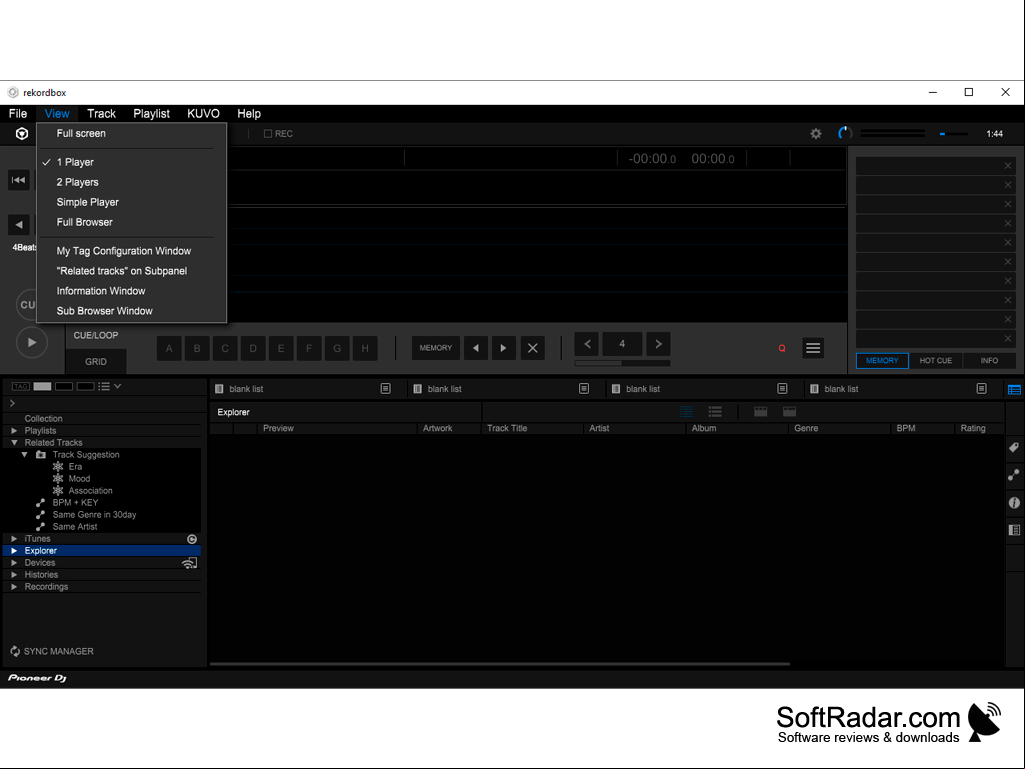Click the MEMORY cue button
The width and height of the screenshot is (1025, 769).
tap(435, 348)
